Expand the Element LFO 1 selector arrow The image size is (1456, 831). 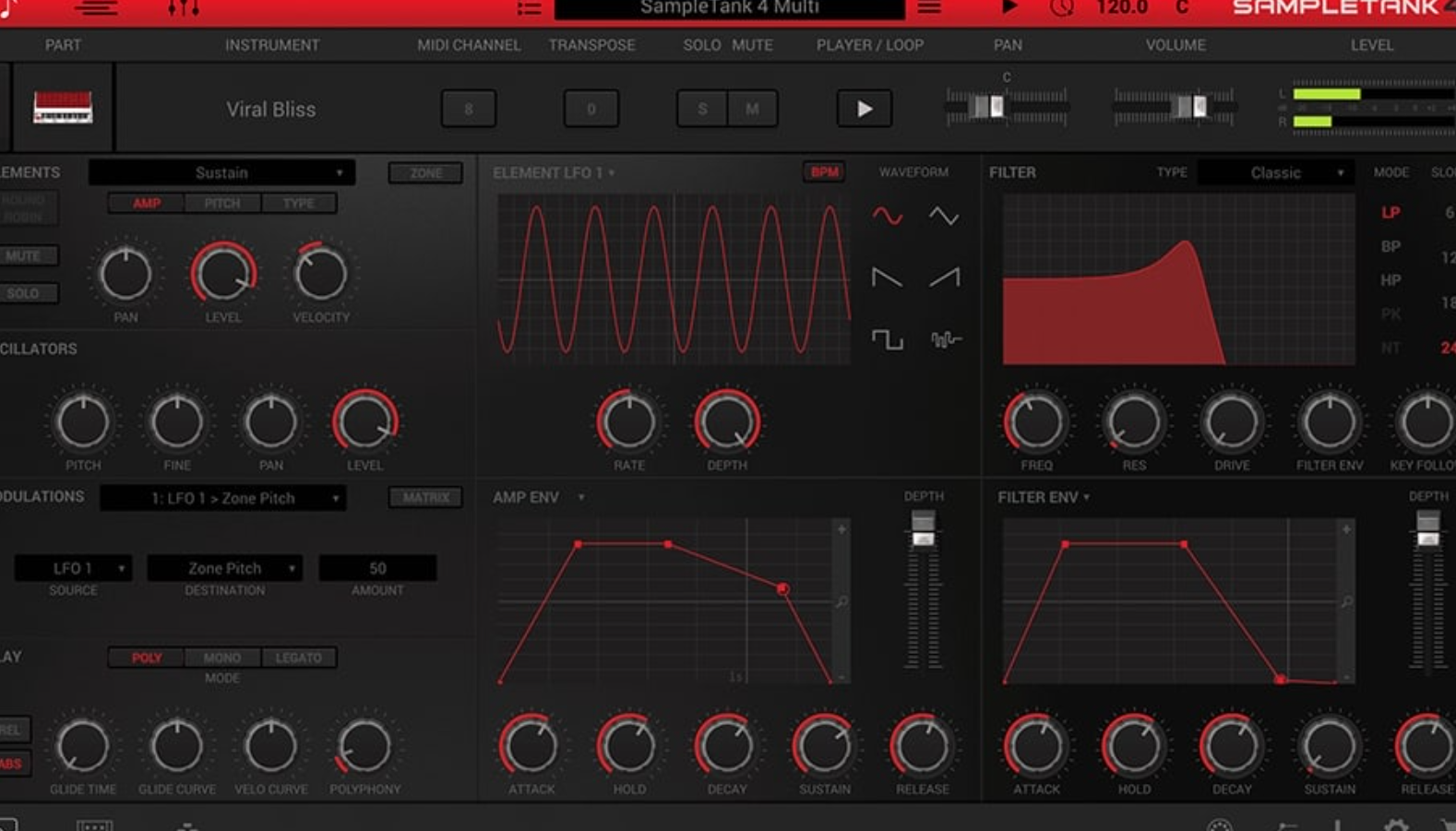point(612,173)
